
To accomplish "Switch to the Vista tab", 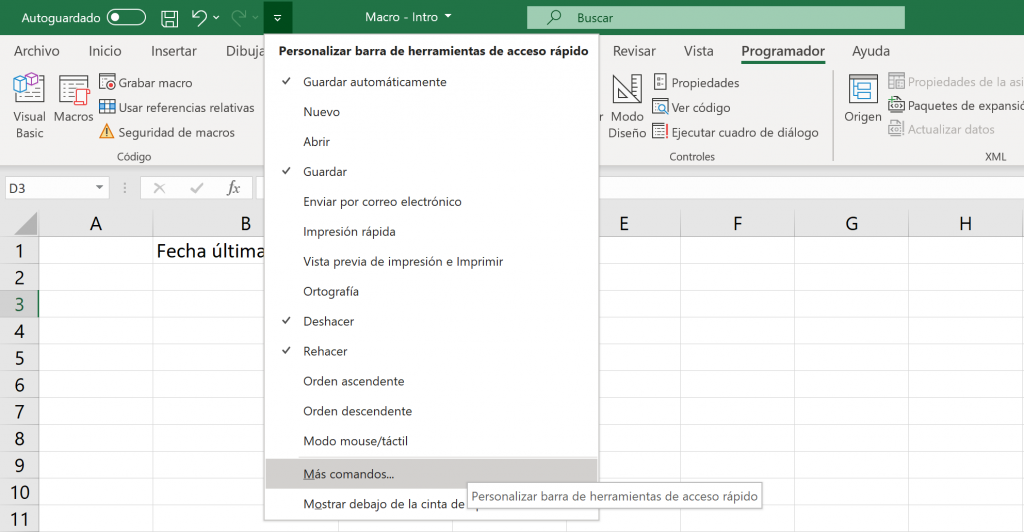I will pyautogui.click(x=698, y=51).
